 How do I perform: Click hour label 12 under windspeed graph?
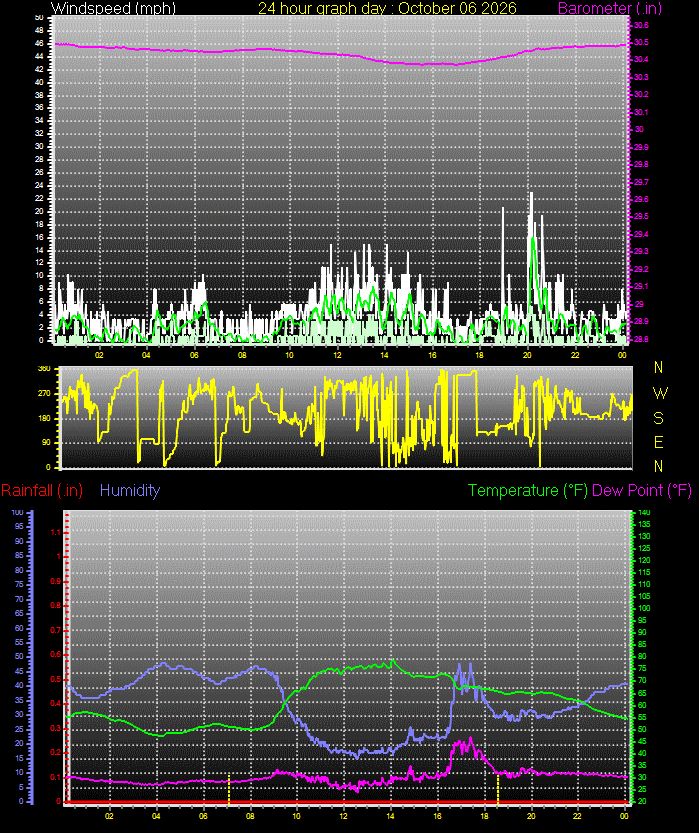click(337, 355)
